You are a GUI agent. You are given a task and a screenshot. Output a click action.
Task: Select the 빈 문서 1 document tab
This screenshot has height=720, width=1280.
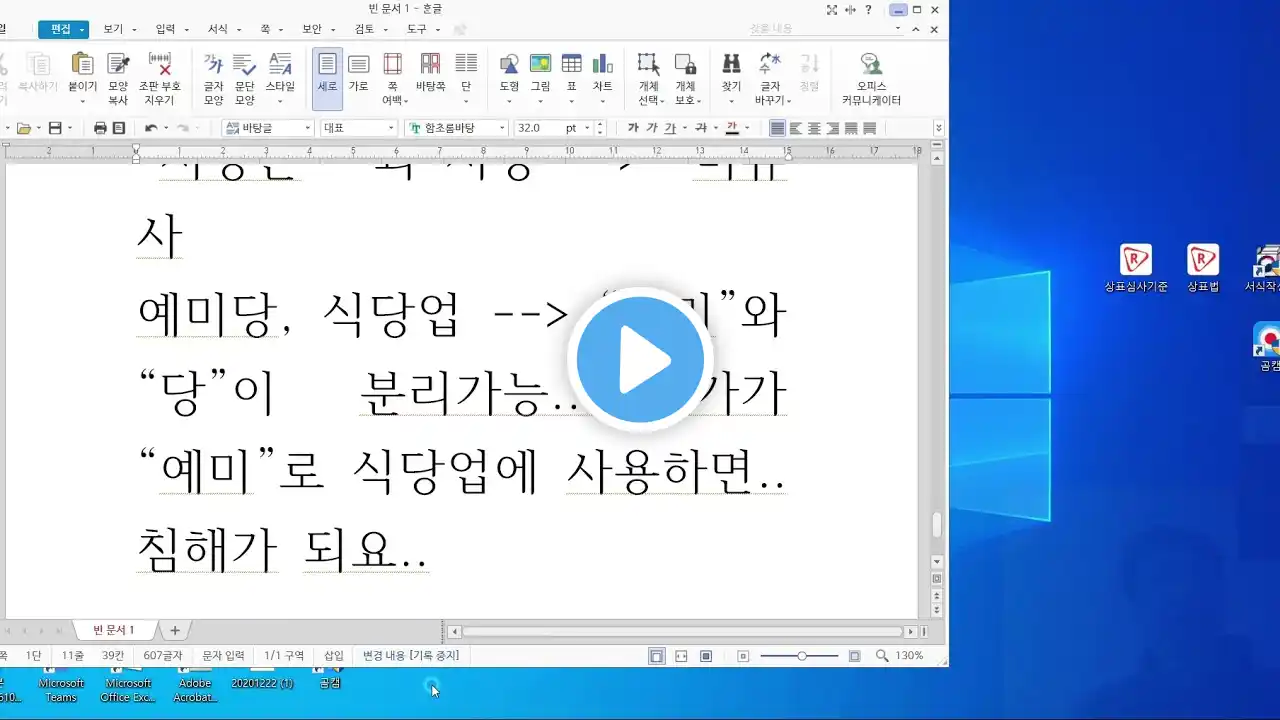(x=114, y=630)
